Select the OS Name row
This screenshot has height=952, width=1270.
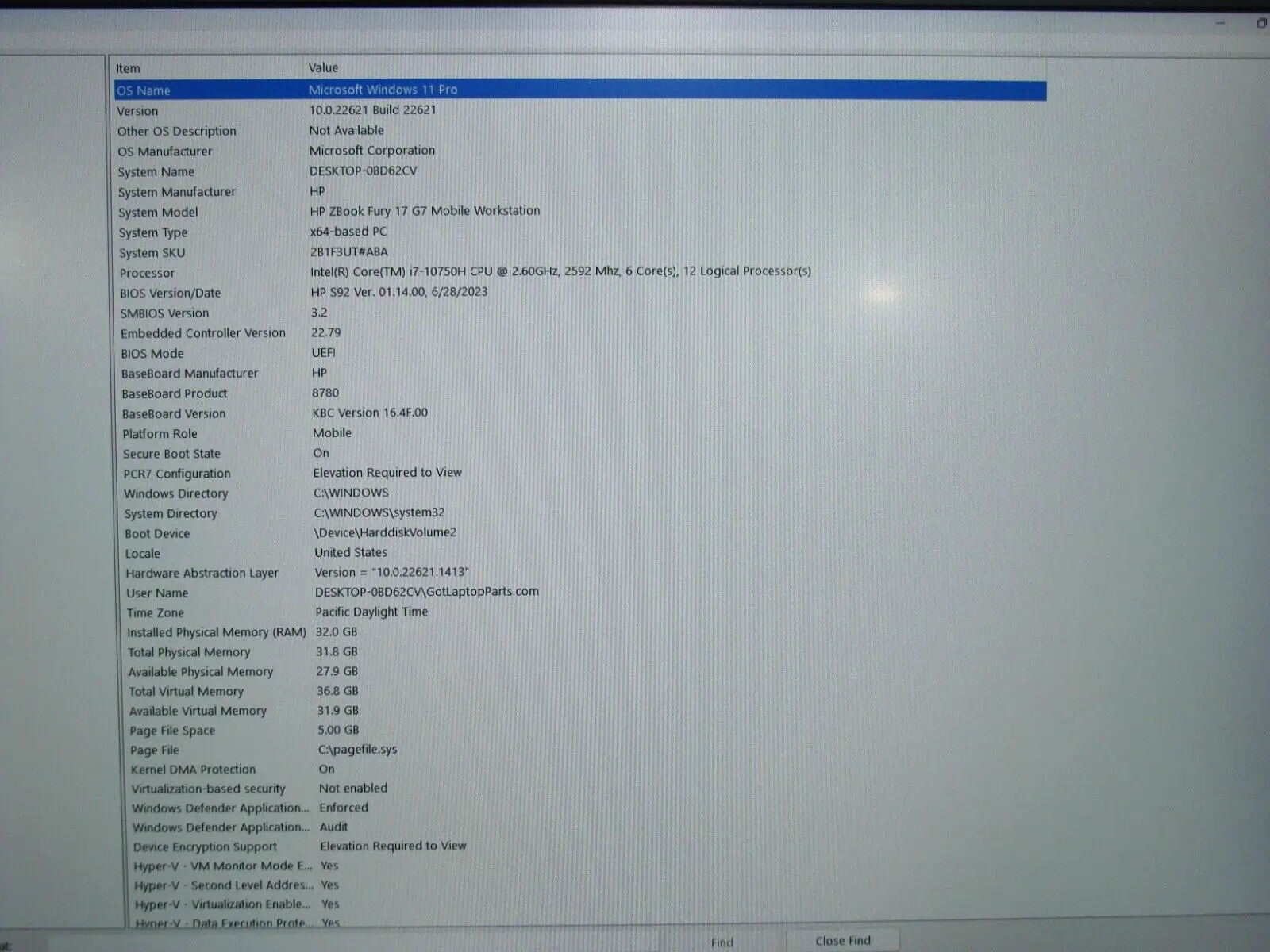(x=580, y=90)
